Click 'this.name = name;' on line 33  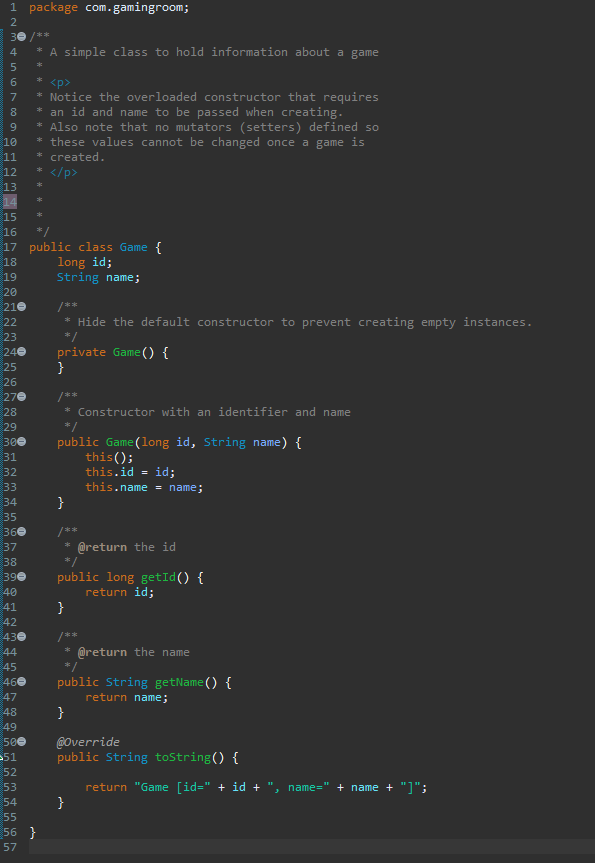(x=144, y=487)
